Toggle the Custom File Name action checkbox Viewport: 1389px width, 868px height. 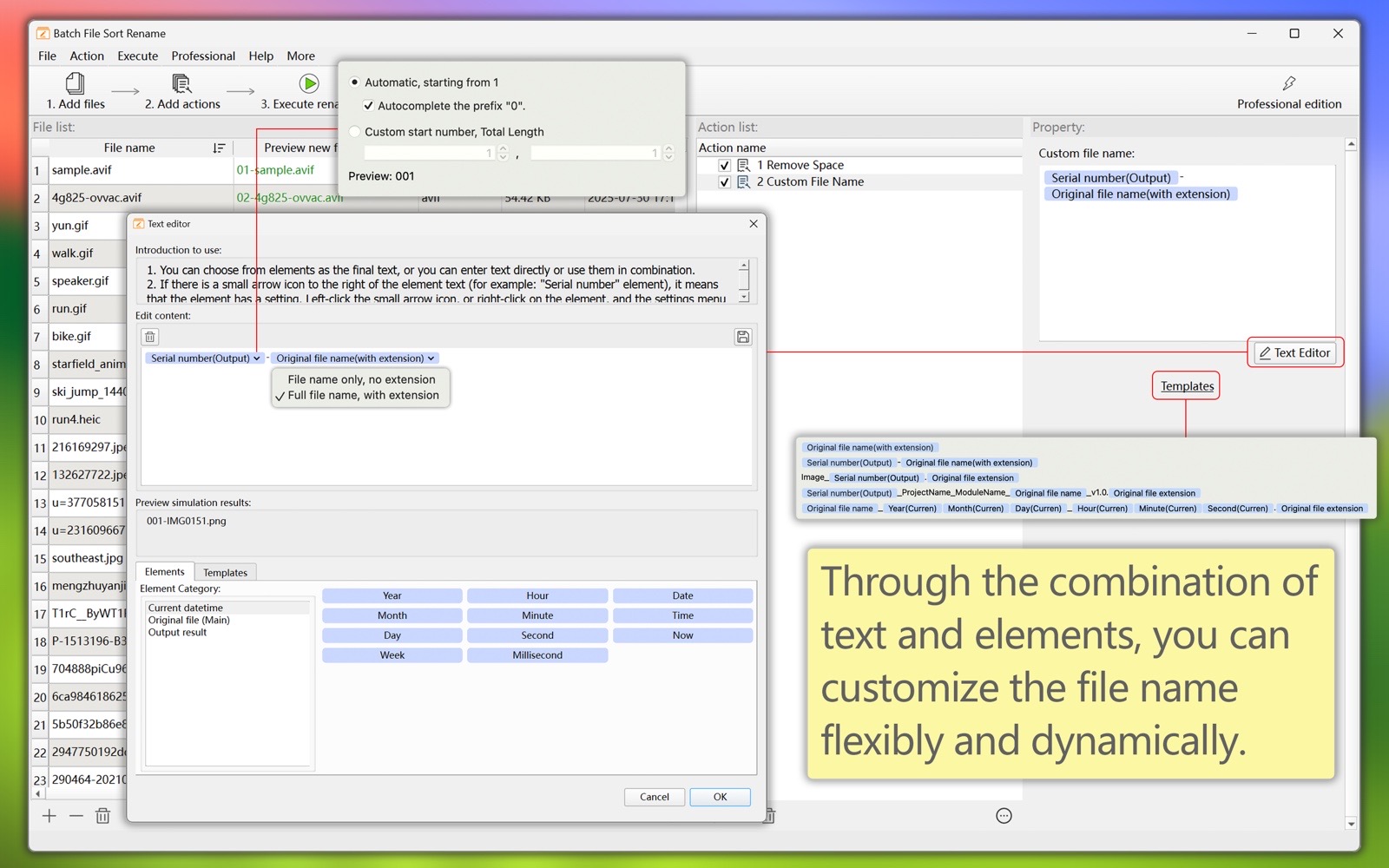pos(724,182)
